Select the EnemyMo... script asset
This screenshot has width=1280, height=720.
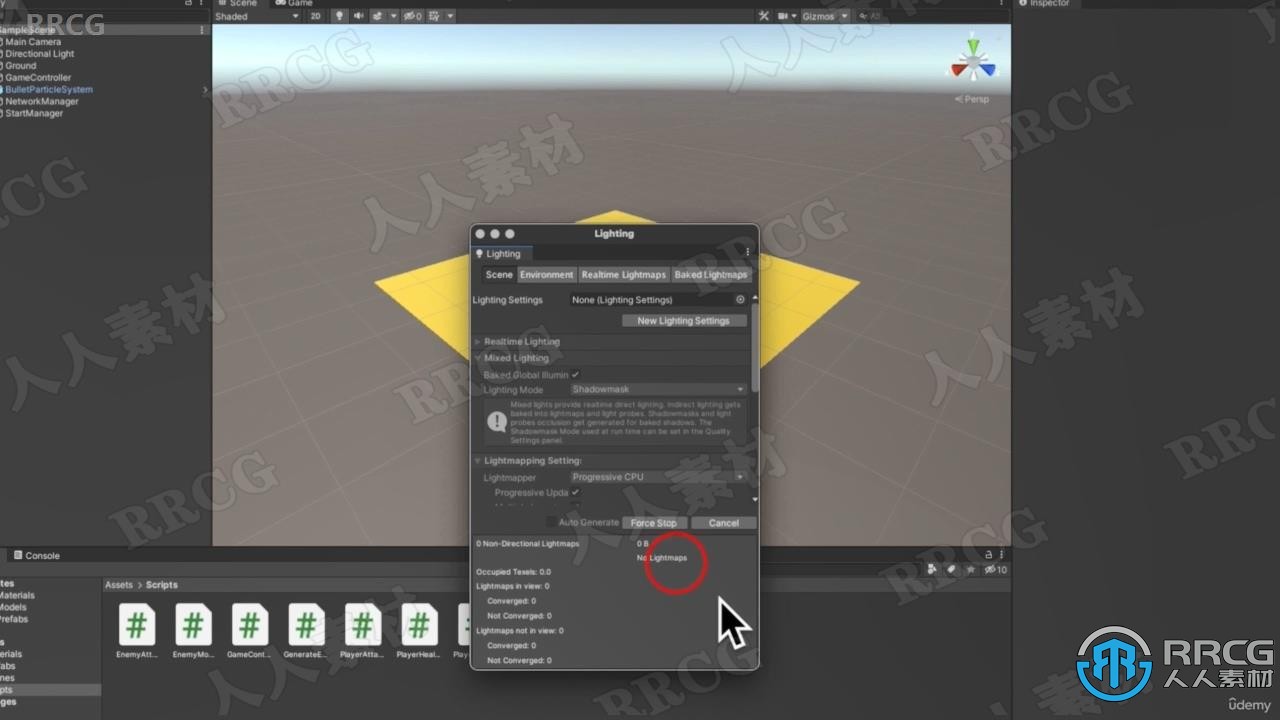pos(193,633)
